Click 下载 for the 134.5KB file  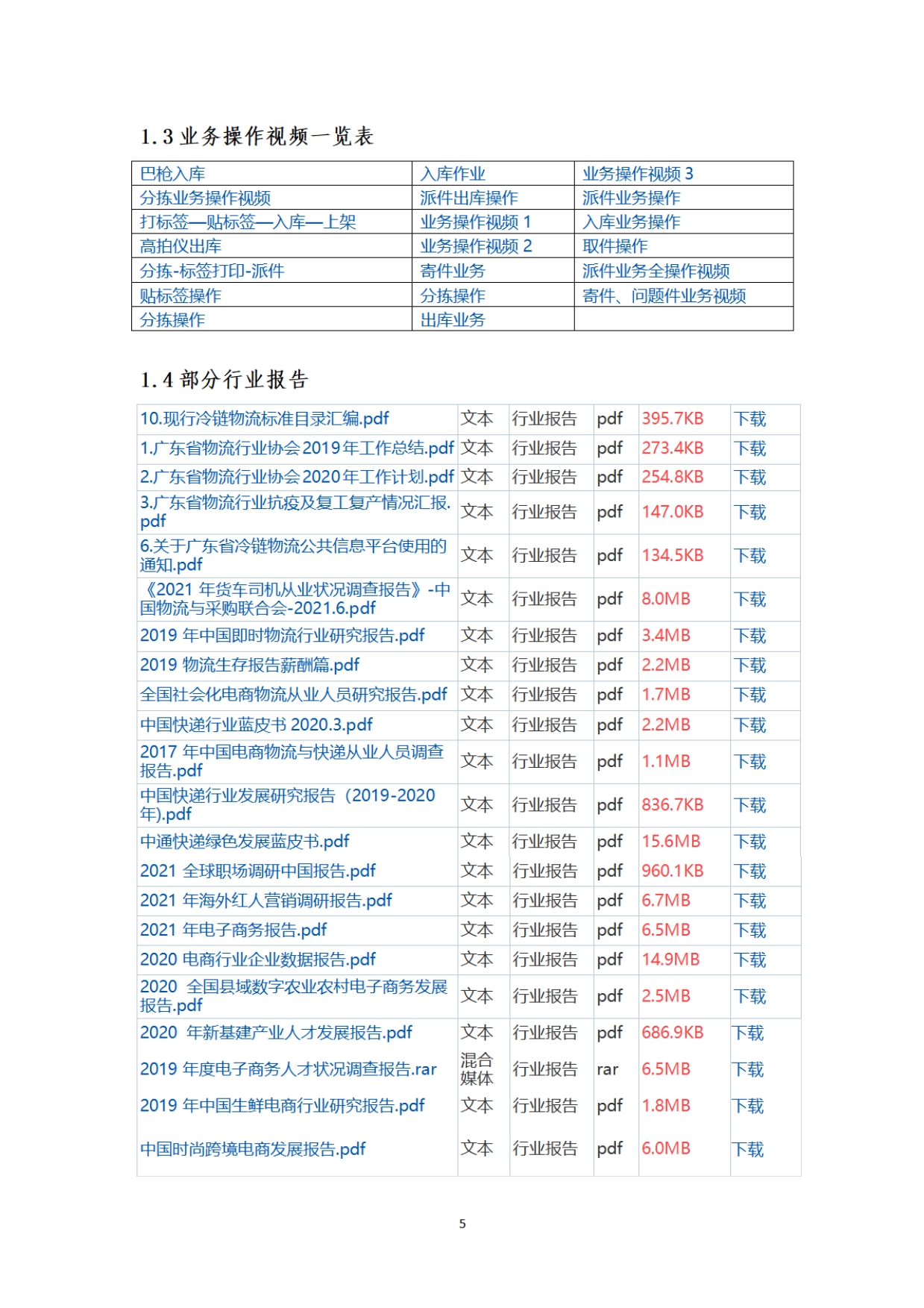tap(749, 555)
